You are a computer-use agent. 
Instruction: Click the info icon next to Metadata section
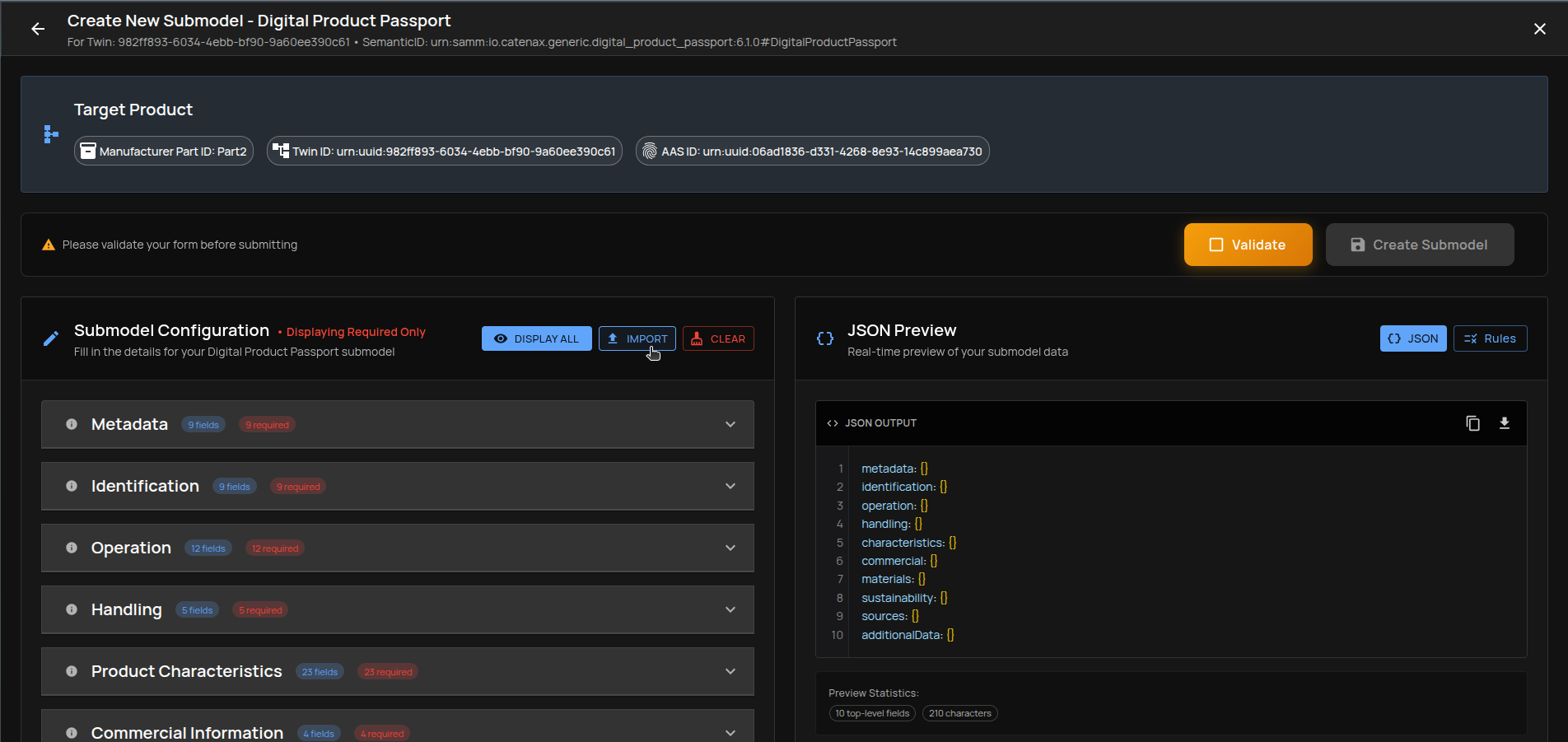point(71,424)
